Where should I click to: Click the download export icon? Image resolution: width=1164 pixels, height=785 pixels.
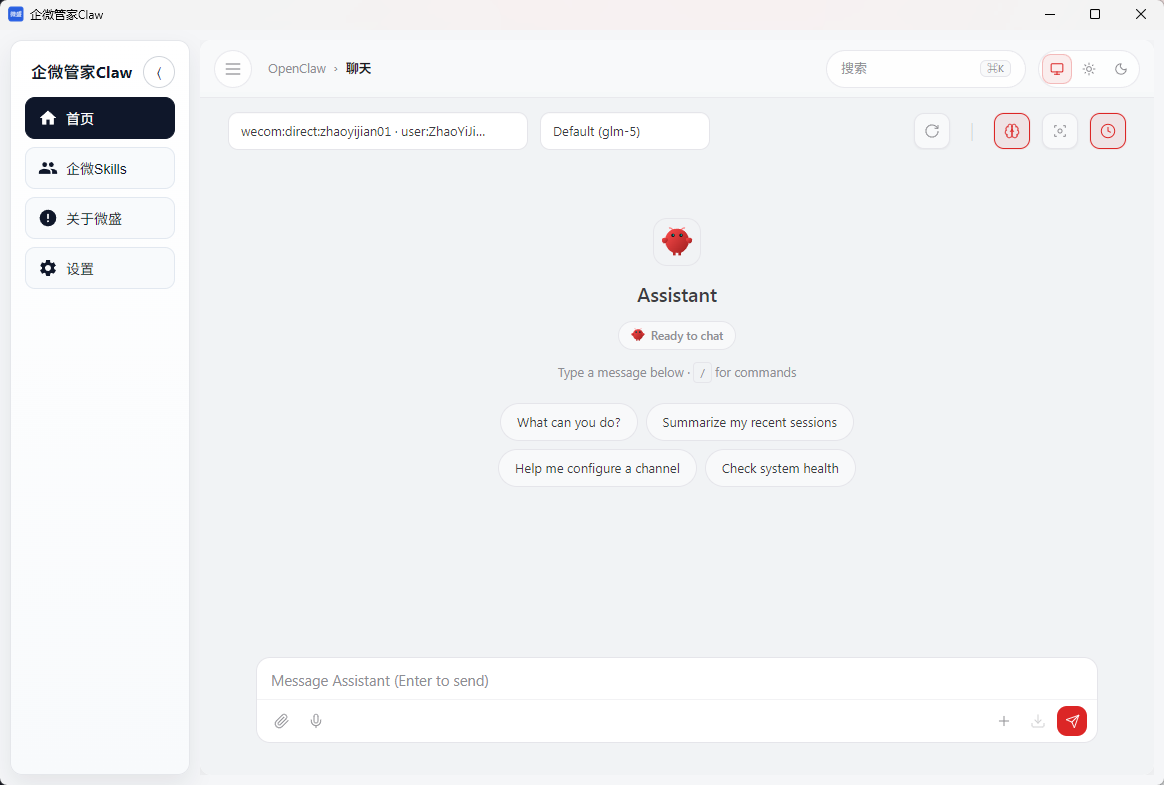point(1038,721)
